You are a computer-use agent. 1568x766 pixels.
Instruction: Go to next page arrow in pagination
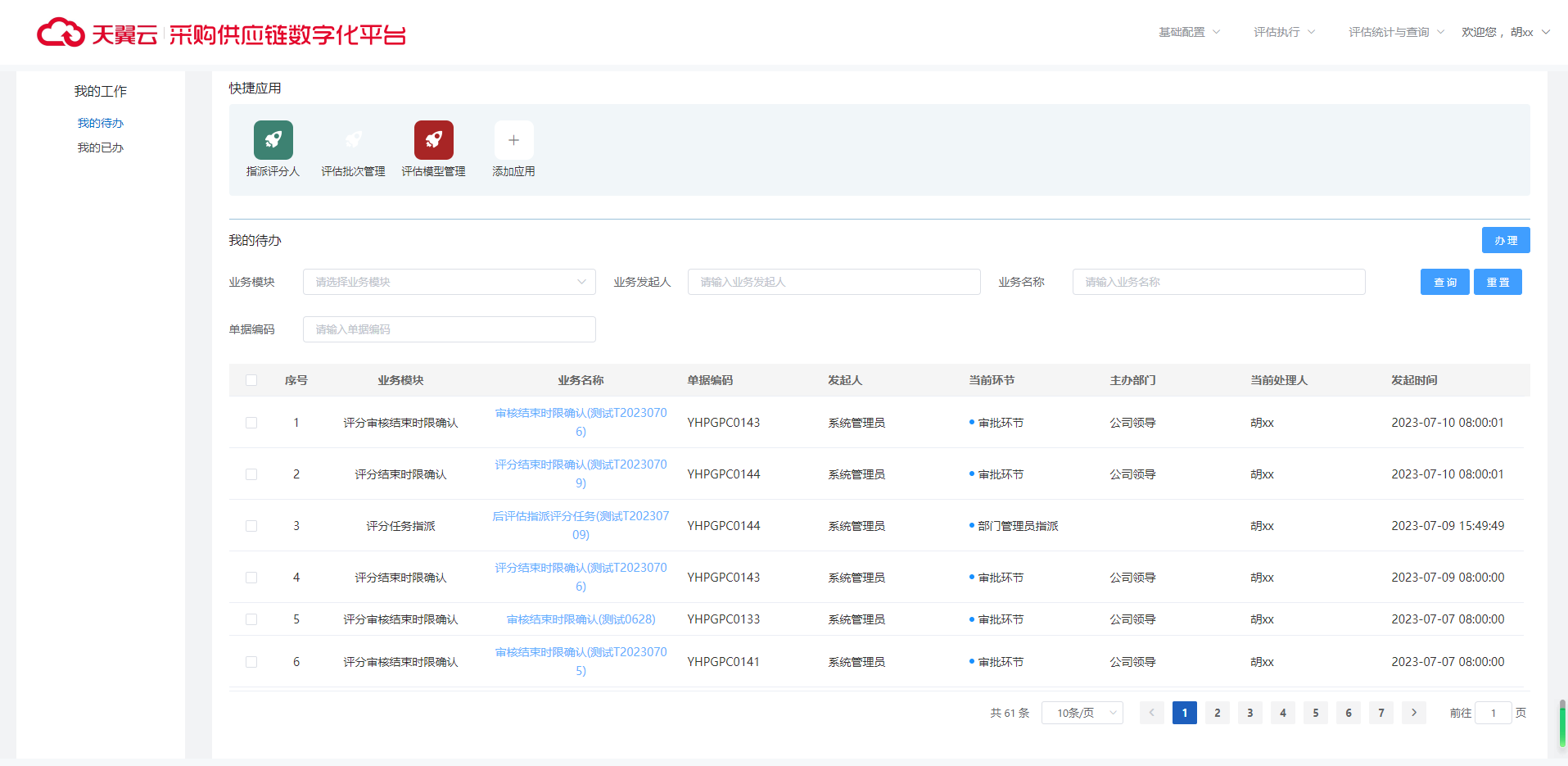click(1413, 713)
